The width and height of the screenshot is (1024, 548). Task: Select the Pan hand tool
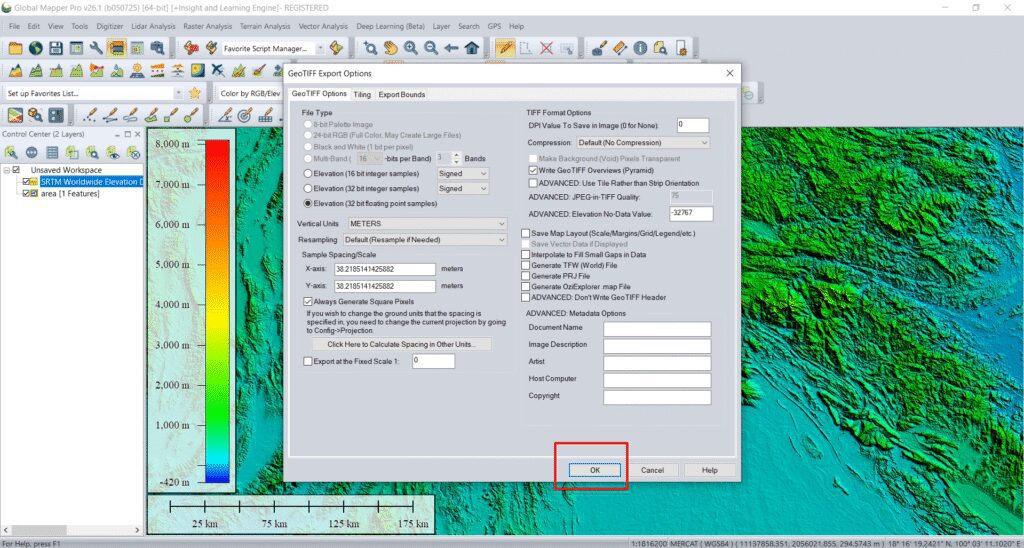tap(391, 48)
